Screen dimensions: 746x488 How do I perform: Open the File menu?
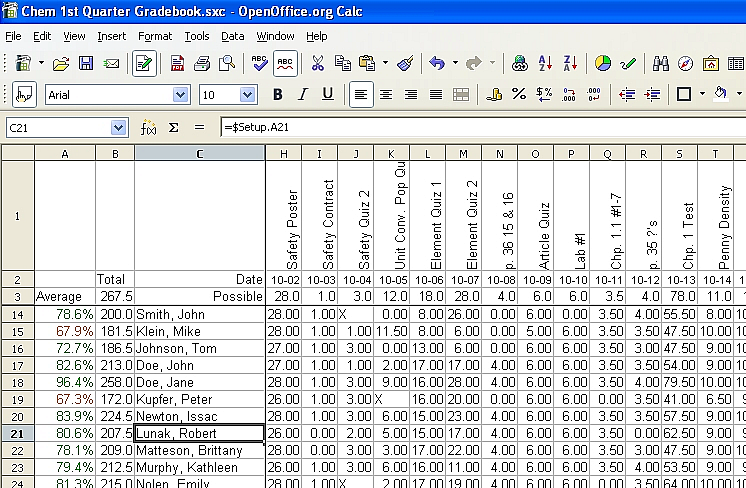pyautogui.click(x=13, y=36)
